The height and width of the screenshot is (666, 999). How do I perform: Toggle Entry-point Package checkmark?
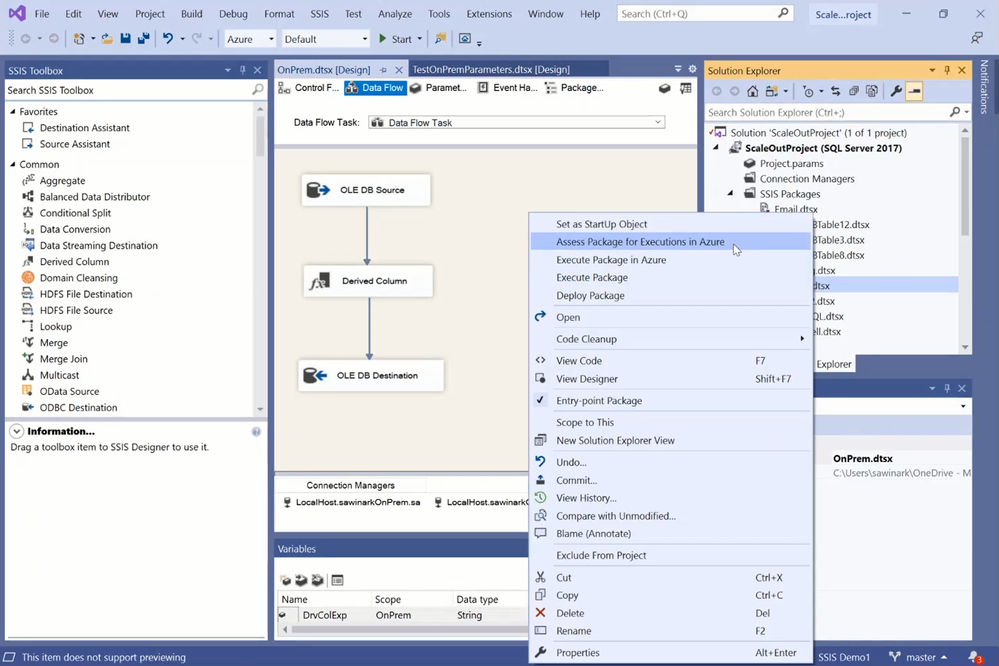pos(540,400)
